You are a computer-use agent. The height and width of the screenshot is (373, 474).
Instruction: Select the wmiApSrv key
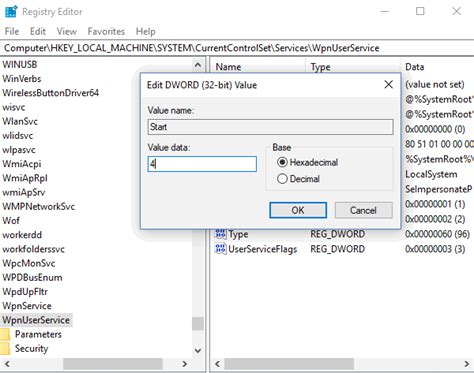pos(24,193)
